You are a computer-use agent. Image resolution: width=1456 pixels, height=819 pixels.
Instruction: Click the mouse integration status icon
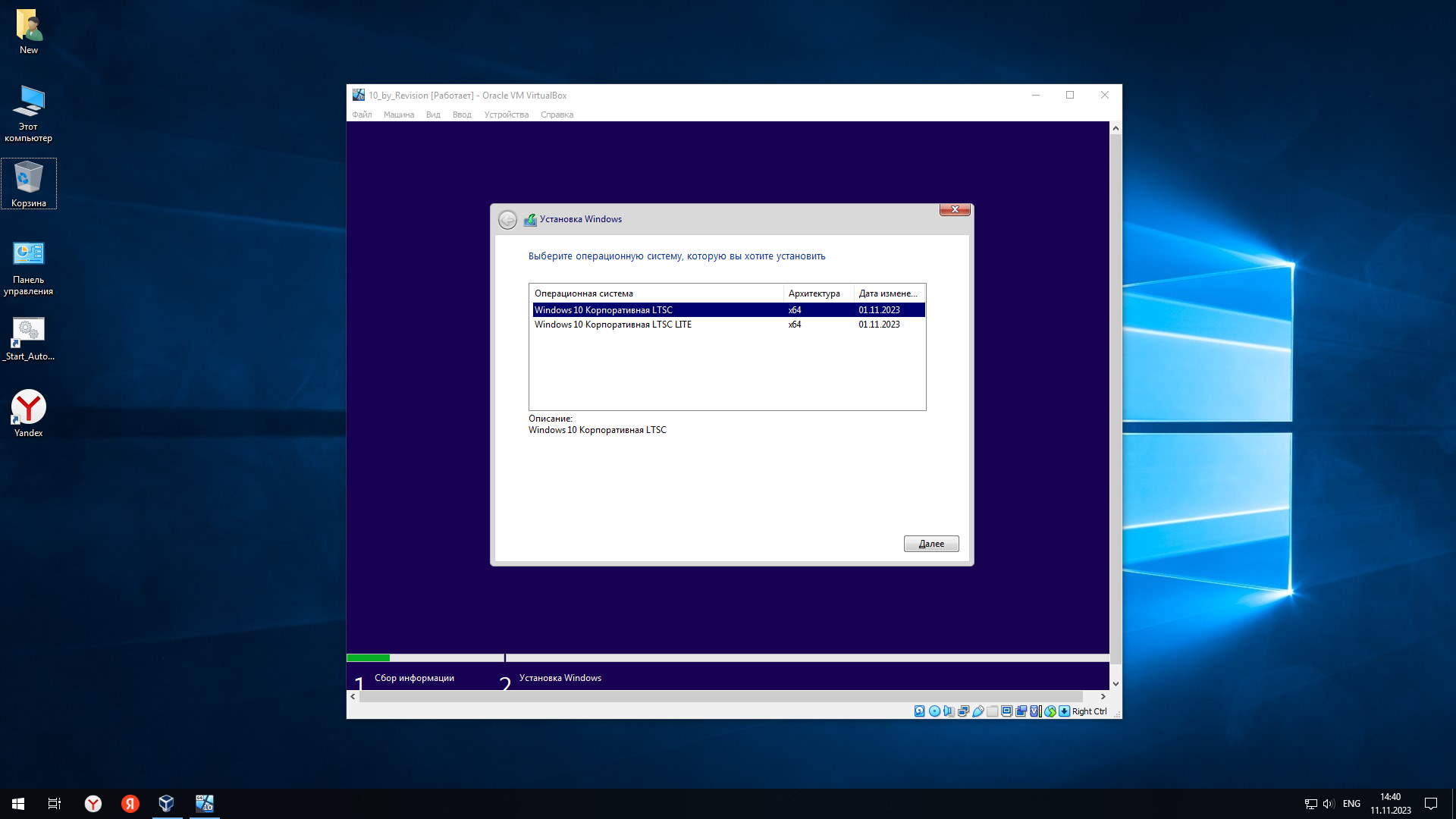1050,711
